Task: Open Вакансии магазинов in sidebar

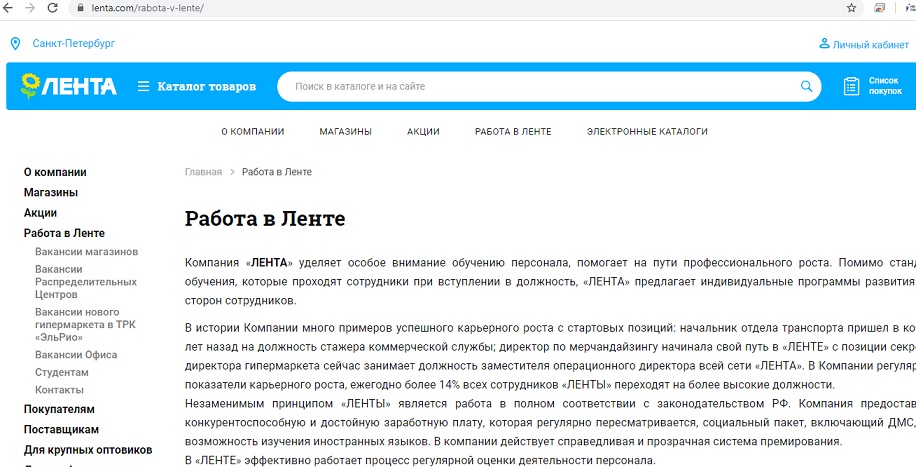Action: (86, 252)
